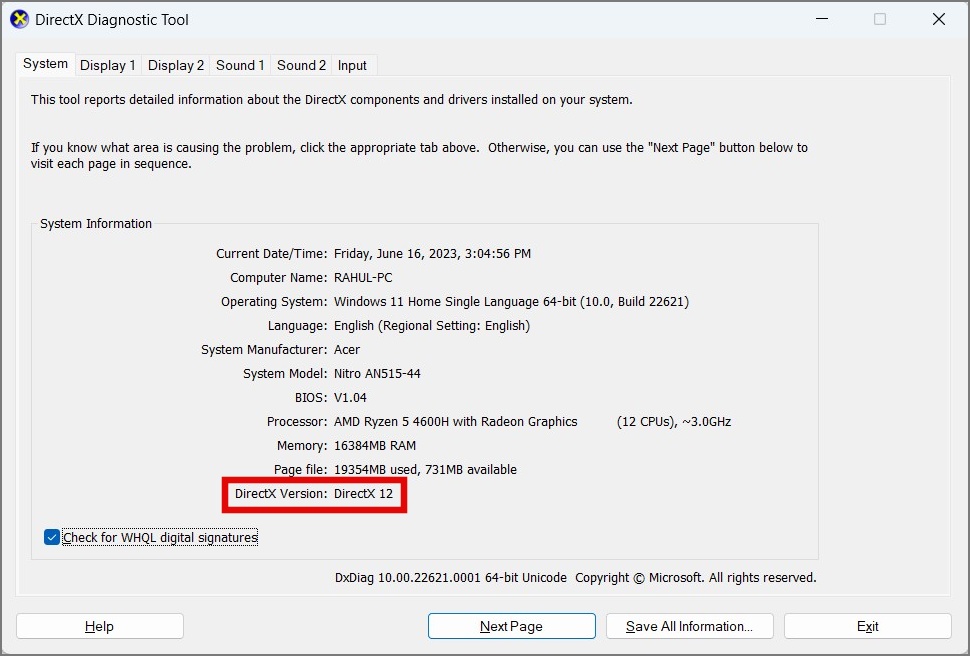
Task: Click the Operating System label
Action: [x=274, y=302]
